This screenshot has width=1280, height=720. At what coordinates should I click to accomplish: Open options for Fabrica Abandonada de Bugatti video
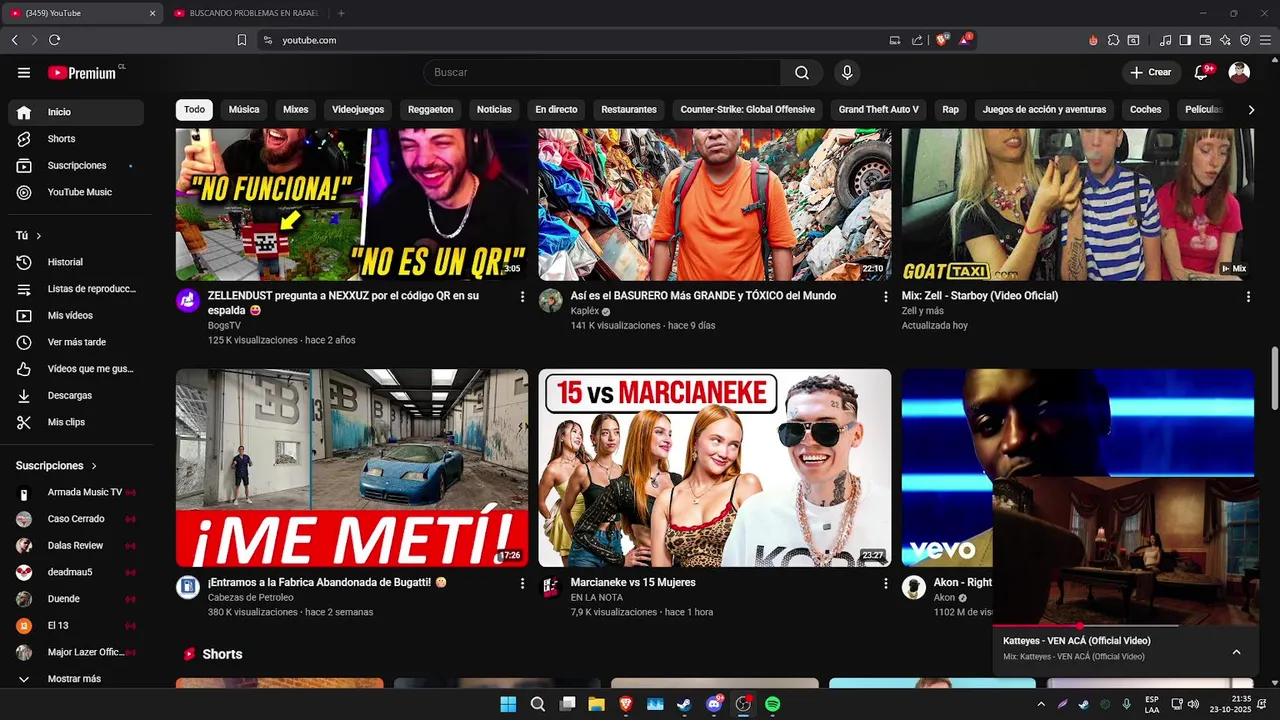click(522, 583)
